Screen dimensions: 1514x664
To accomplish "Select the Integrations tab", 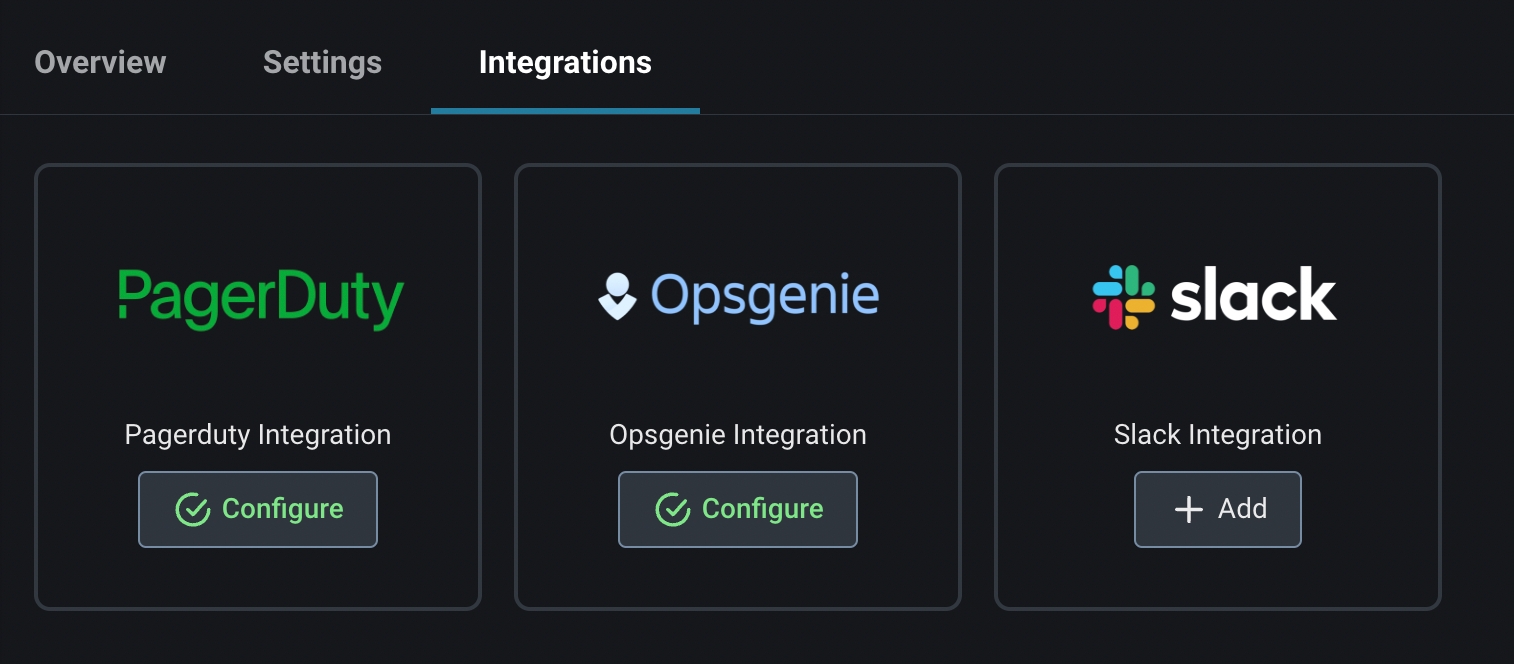I will click(x=565, y=62).
